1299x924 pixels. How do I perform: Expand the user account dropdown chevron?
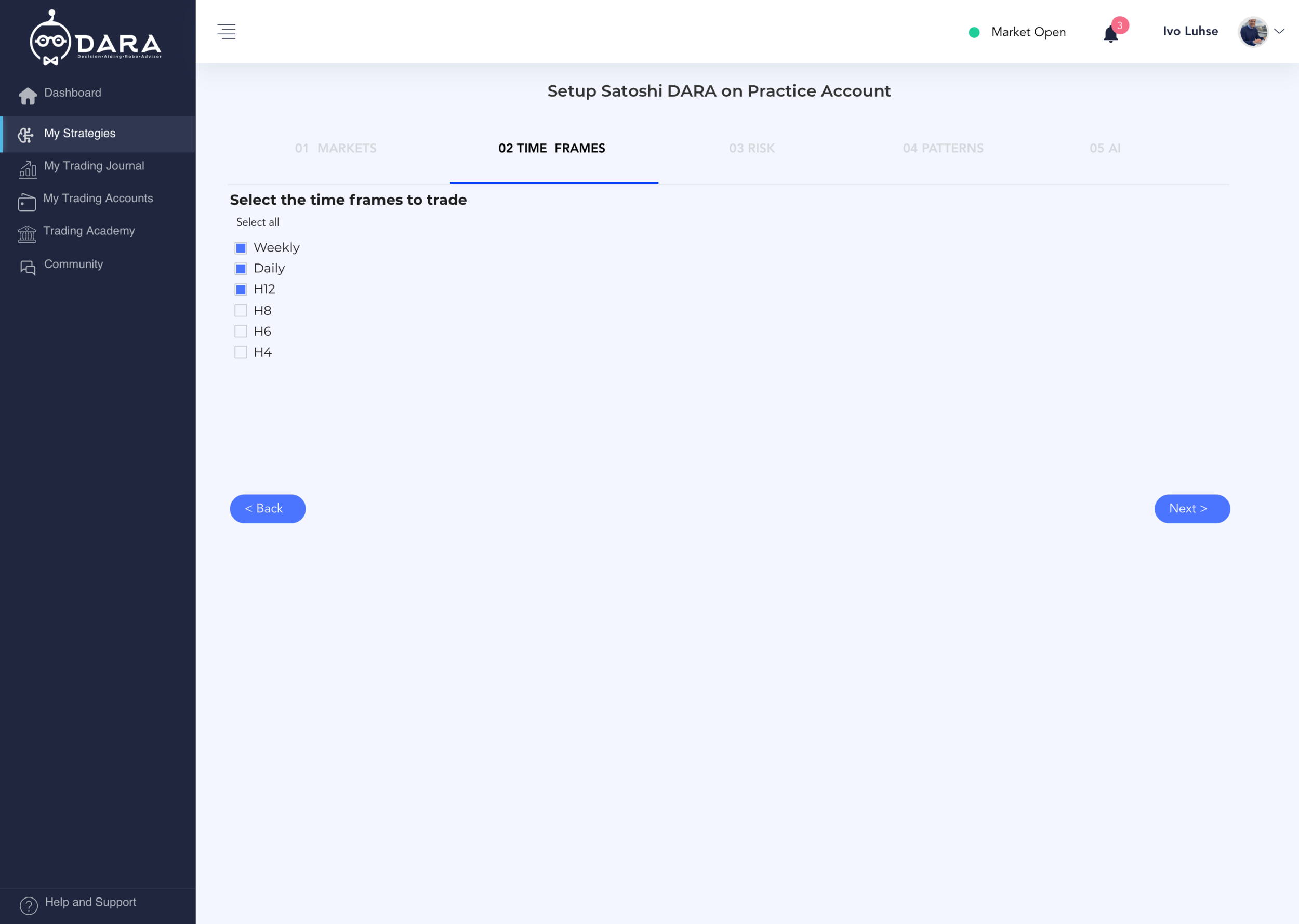point(1280,31)
